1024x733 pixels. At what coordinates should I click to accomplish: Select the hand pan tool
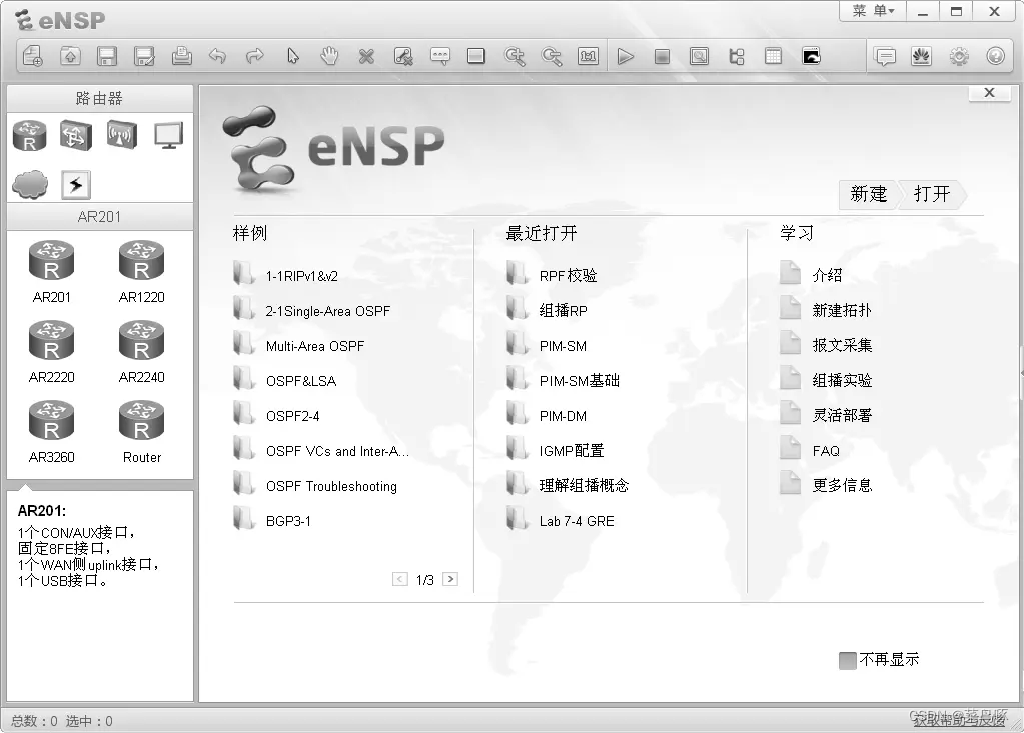329,56
